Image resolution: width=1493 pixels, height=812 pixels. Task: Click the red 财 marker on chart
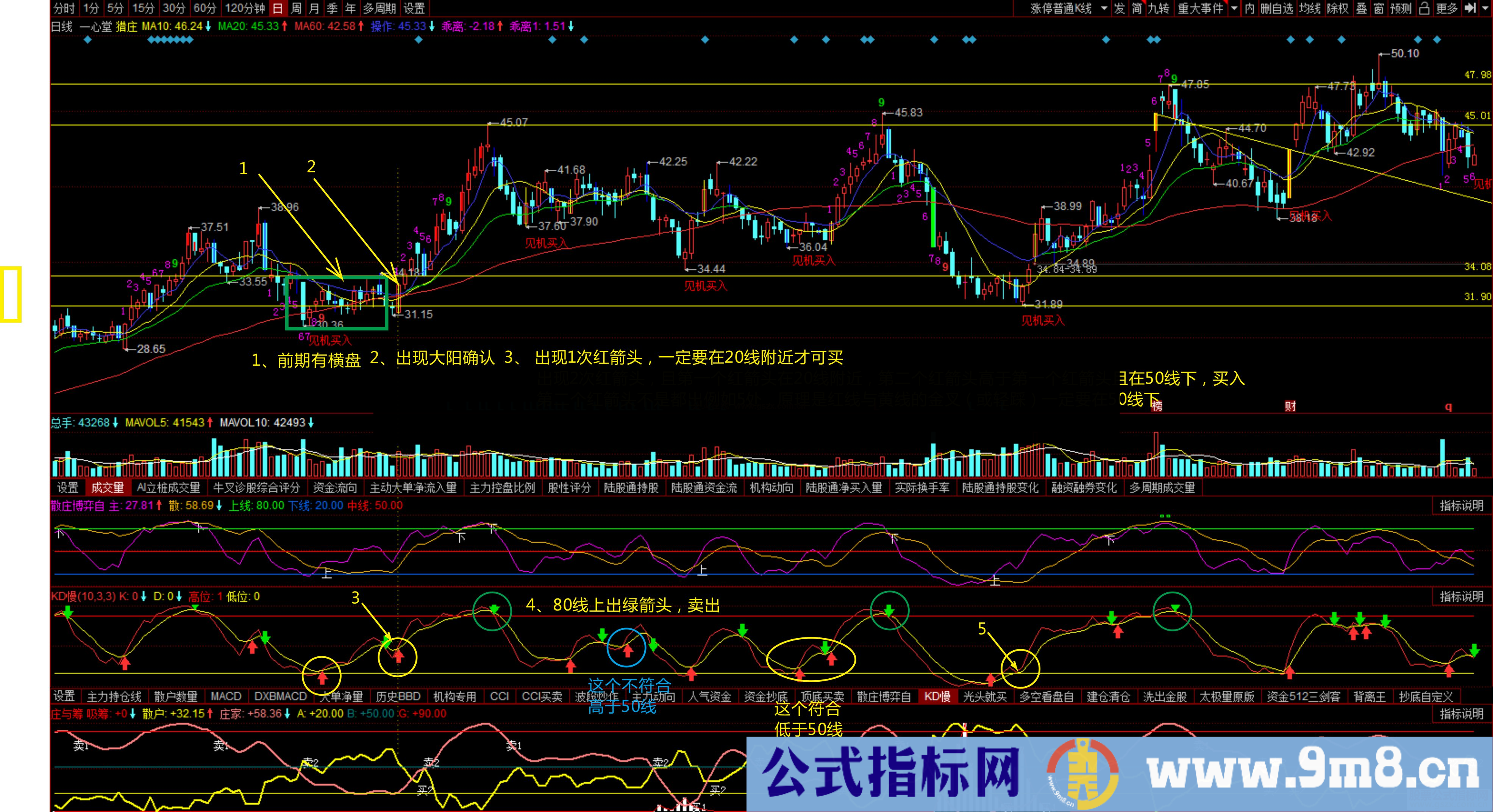(x=1290, y=406)
